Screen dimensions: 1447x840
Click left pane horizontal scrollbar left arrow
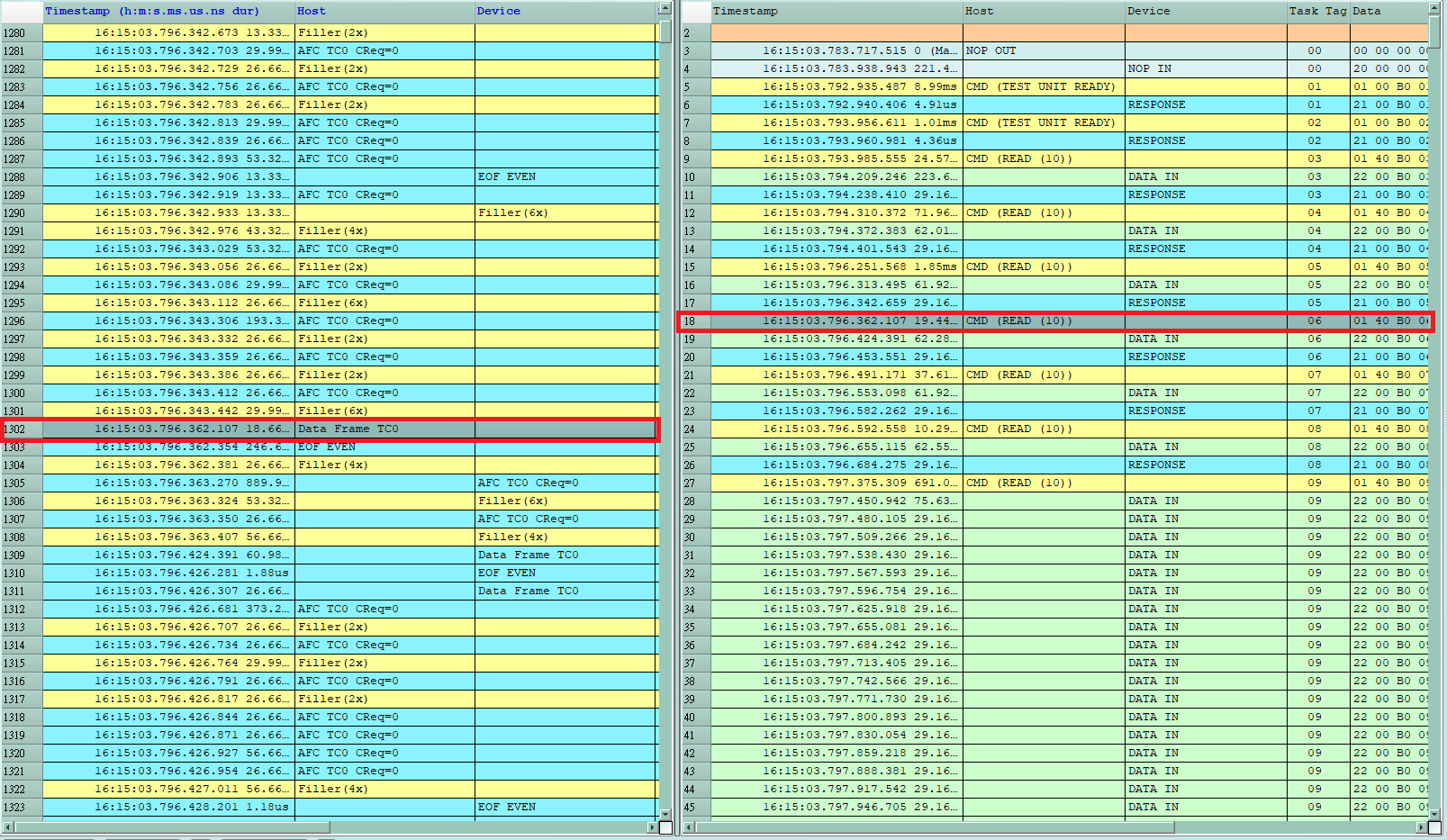(x=8, y=826)
